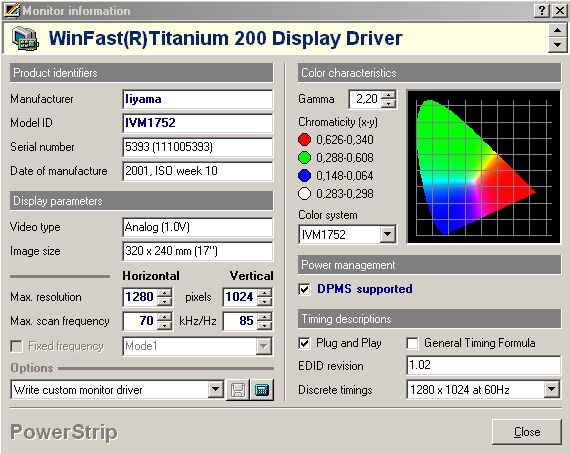Click the Video type field Analog
The image size is (570, 454).
click(x=197, y=227)
